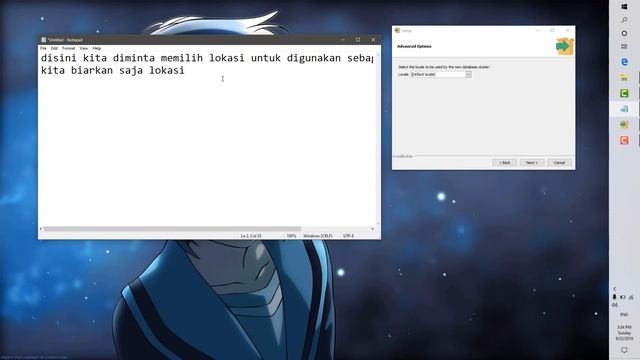Click Next in the Setup wizard
Viewport: 640px width, 360px height.
pyautogui.click(x=532, y=162)
